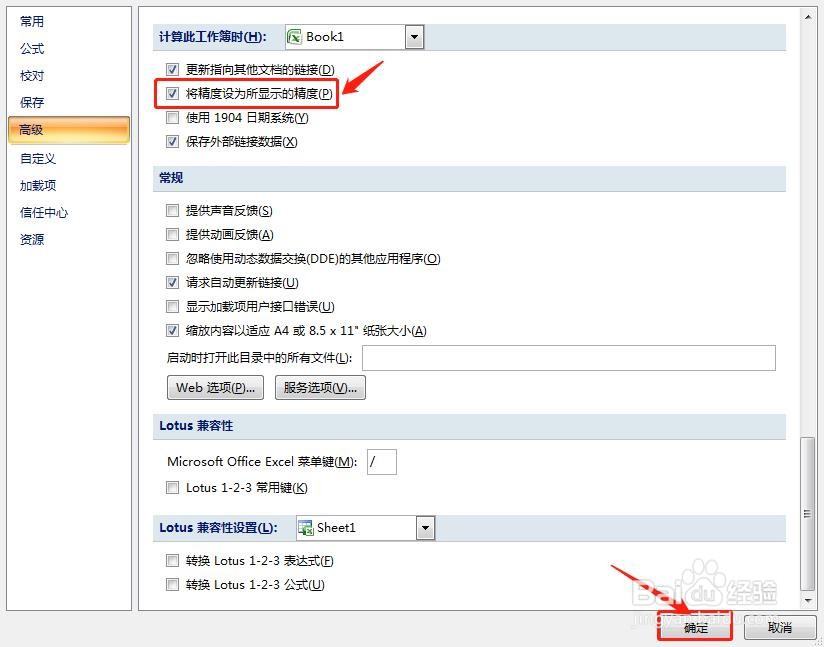Viewport: 824px width, 647px height.
Task: Open the Sheet1 Lotus compatibility dropdown arrow
Action: pos(426,528)
